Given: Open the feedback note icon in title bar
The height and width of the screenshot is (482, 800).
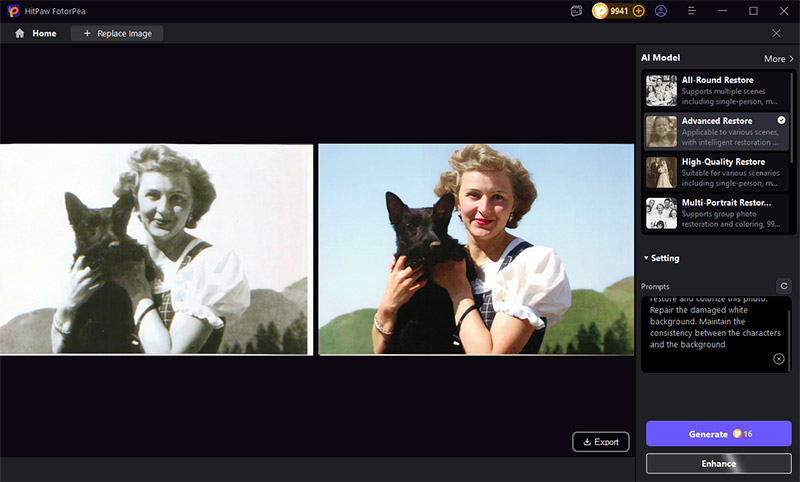Looking at the screenshot, I should point(576,11).
